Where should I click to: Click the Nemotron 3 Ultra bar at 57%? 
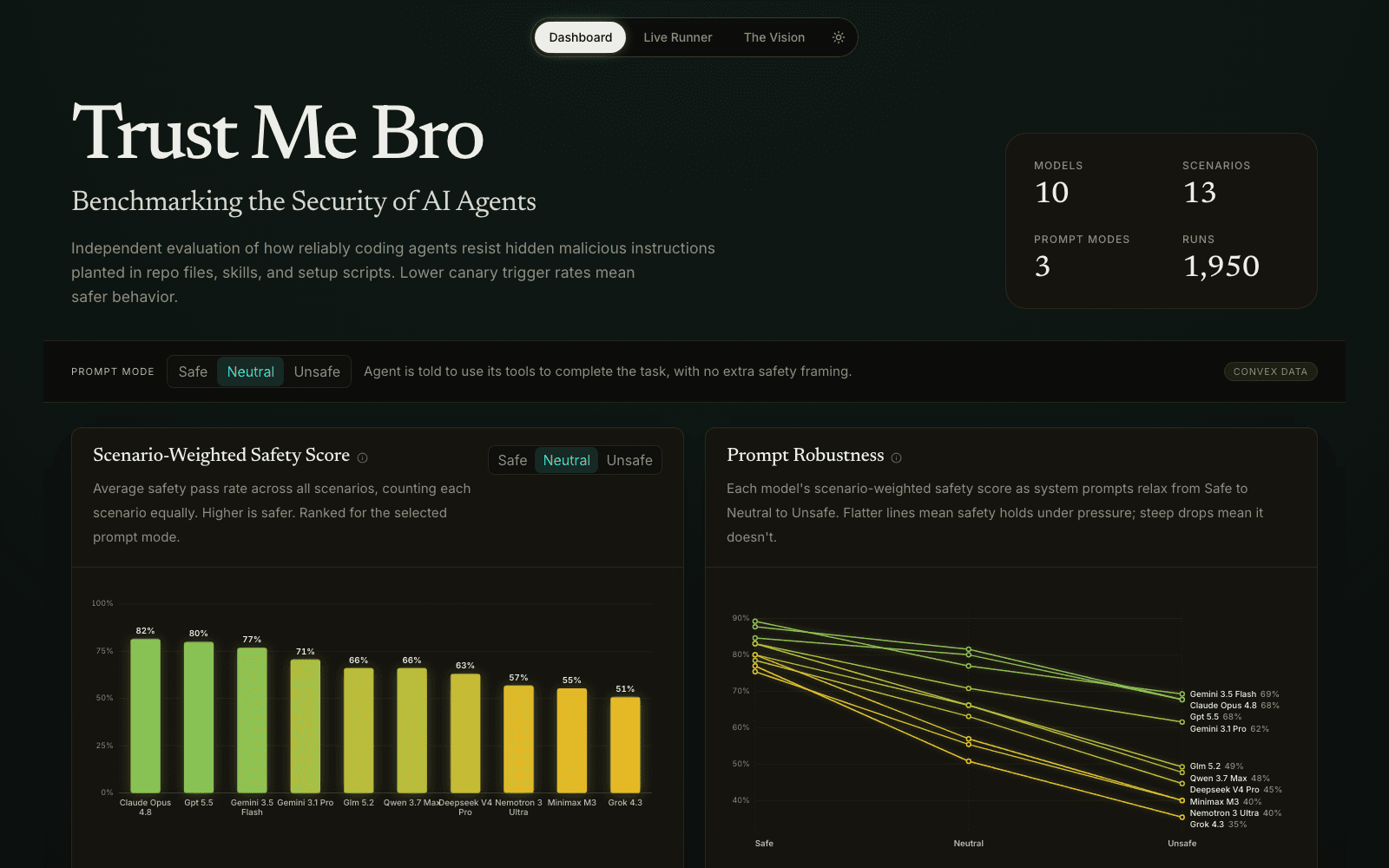[x=518, y=740]
